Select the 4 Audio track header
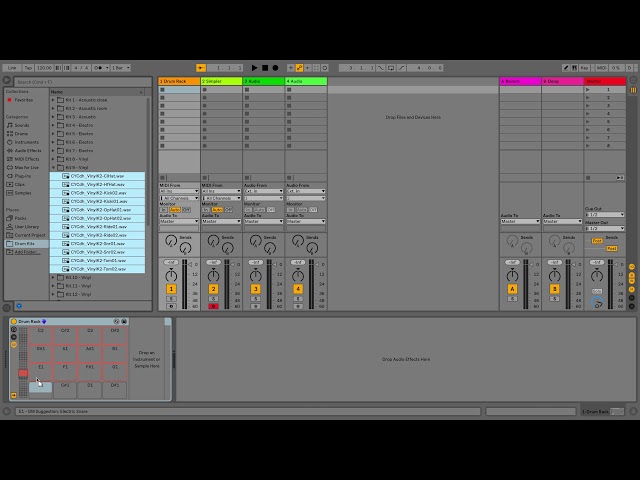This screenshot has width=640, height=480. coord(306,81)
